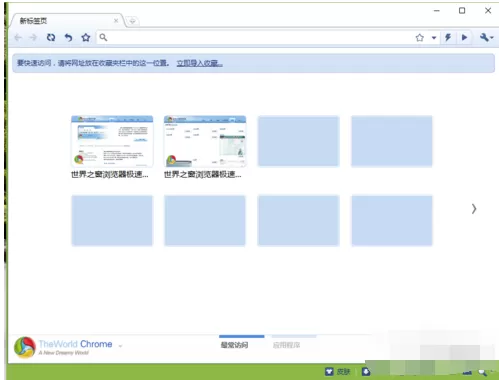Switch to the 应用程序 tab
Image resolution: width=499 pixels, height=380 pixels.
(286, 345)
